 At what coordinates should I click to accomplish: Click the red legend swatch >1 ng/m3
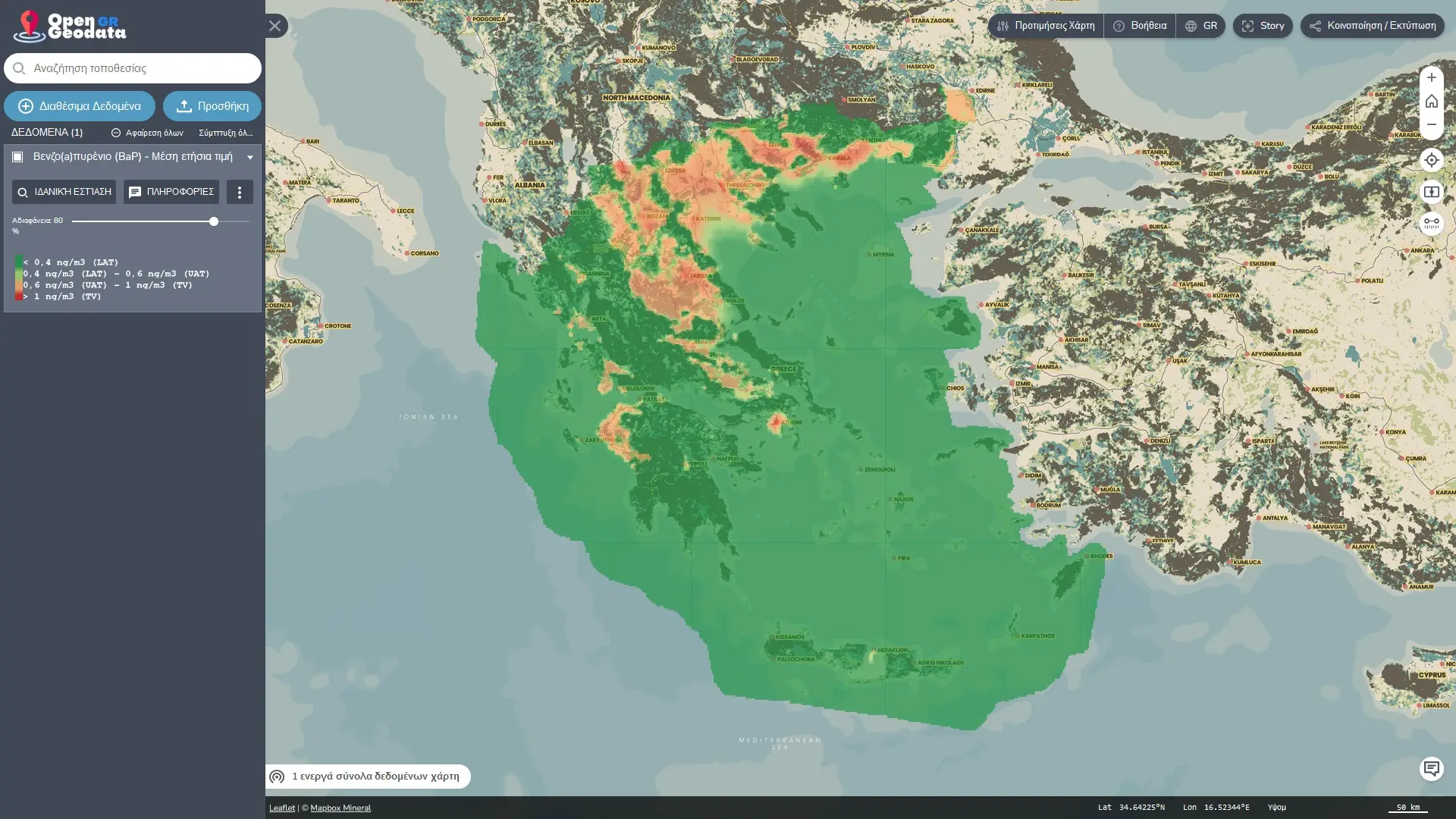[x=18, y=297]
